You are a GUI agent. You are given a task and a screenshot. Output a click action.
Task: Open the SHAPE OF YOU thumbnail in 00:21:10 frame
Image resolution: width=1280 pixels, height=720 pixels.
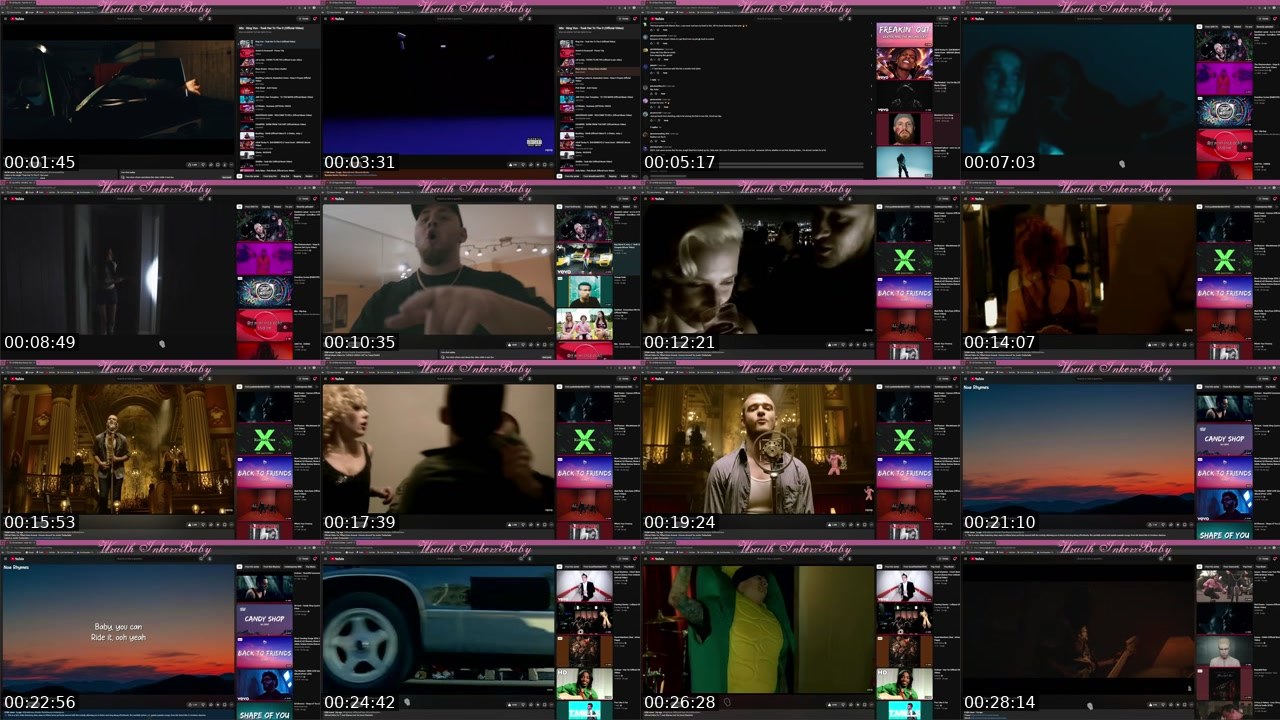pos(1224,533)
